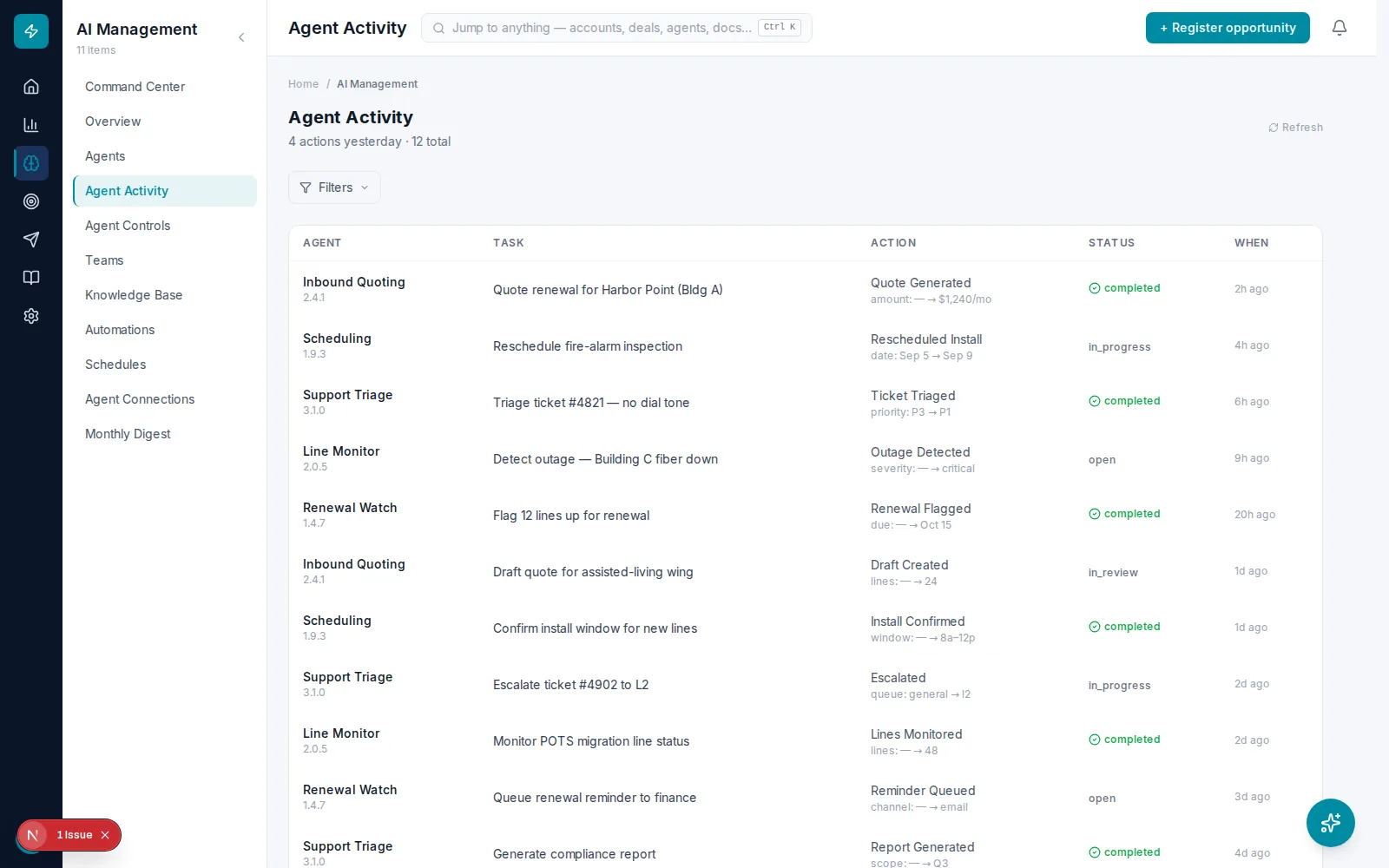
Task: Click the lightning bolt app logo
Action: (x=31, y=31)
